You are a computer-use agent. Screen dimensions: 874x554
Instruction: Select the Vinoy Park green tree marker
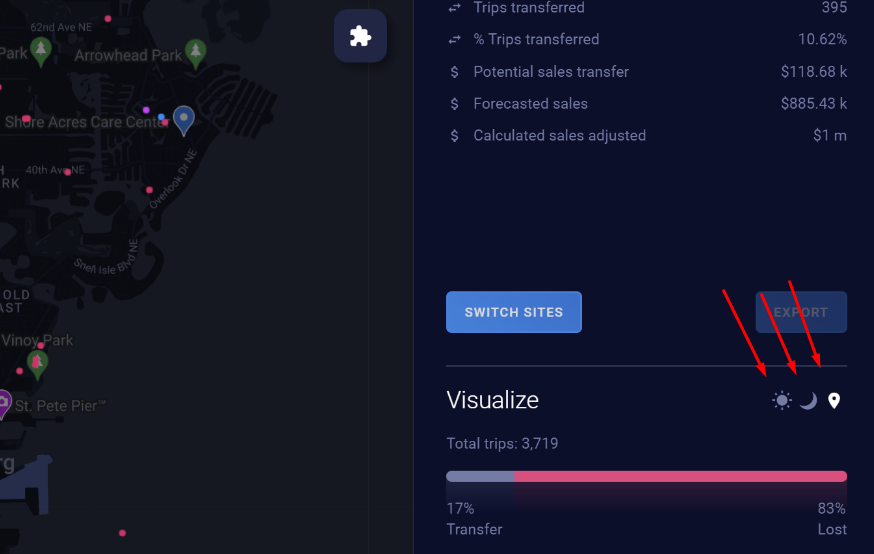[x=37, y=365]
